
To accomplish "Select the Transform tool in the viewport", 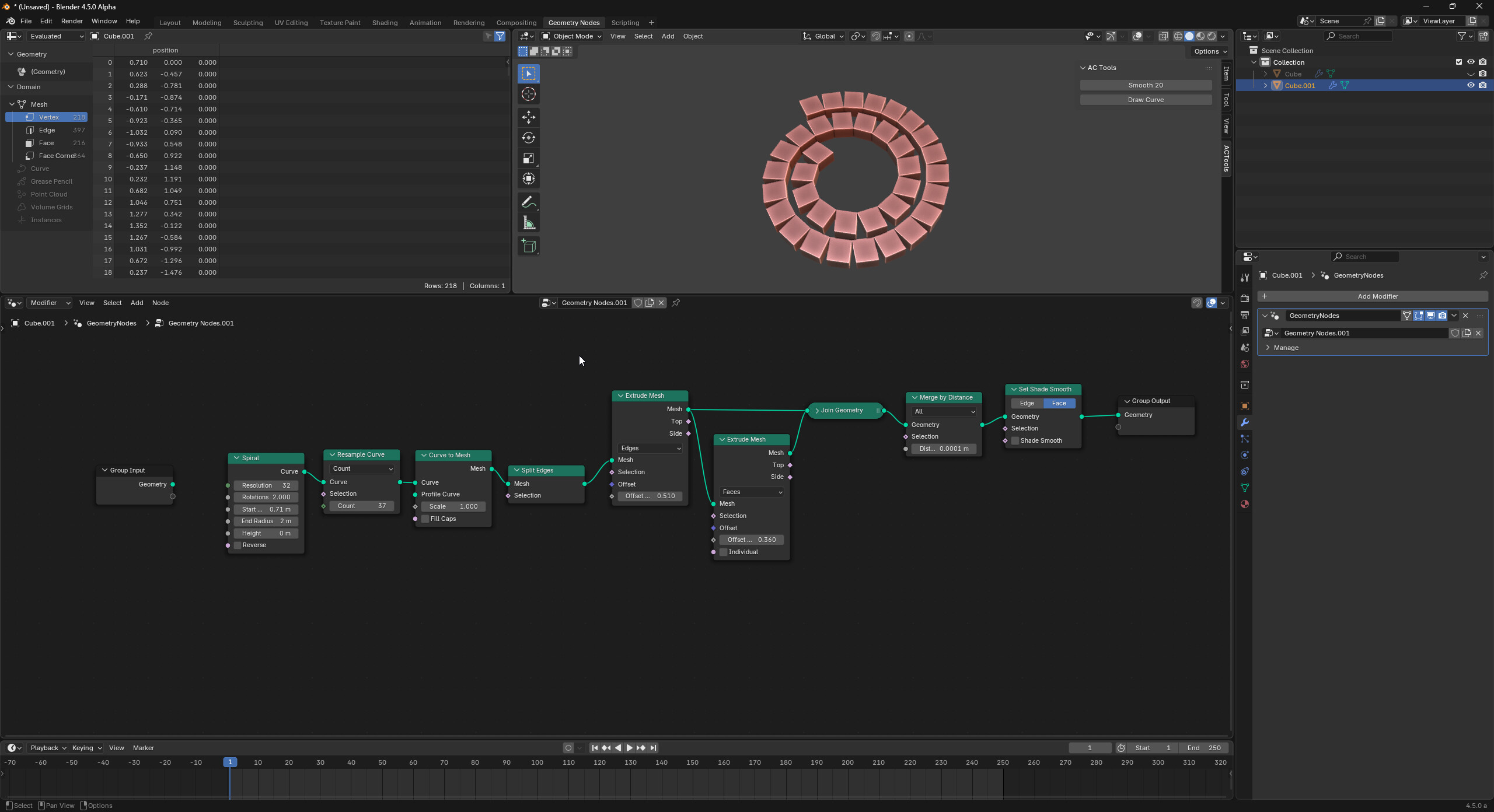I will [528, 179].
